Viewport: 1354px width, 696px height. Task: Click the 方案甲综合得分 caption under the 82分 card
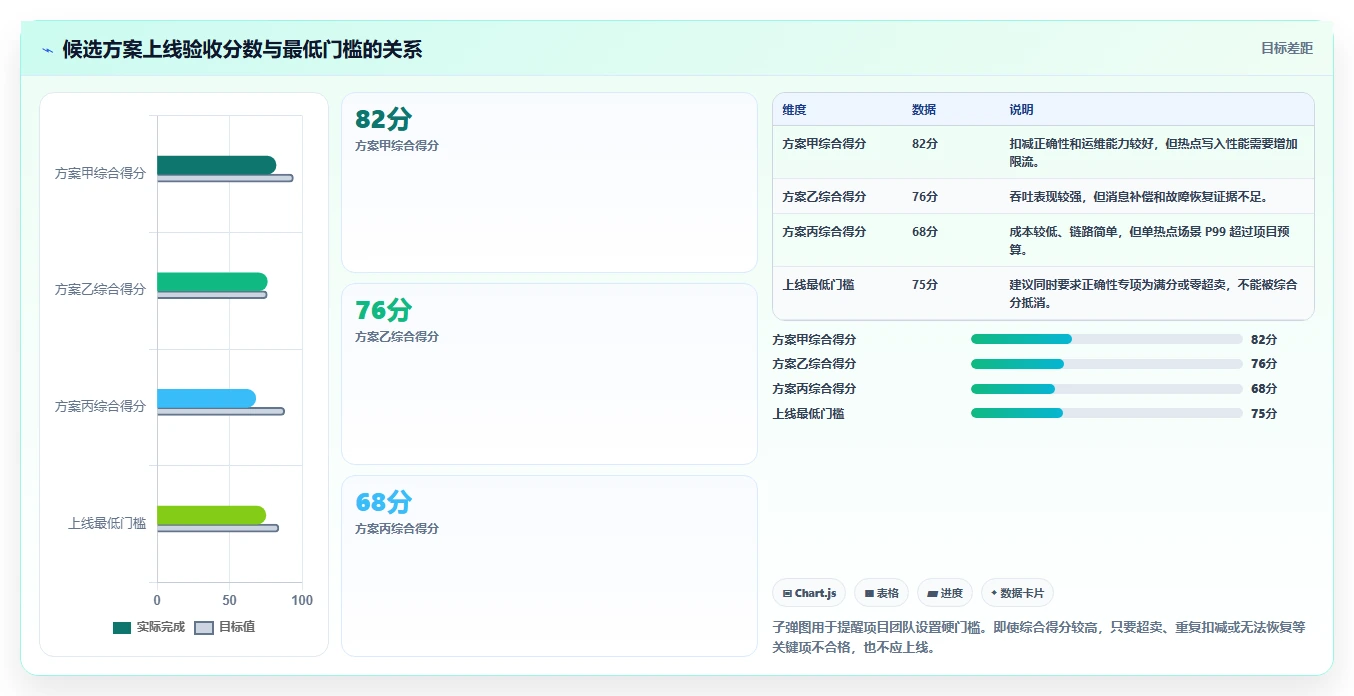point(397,146)
